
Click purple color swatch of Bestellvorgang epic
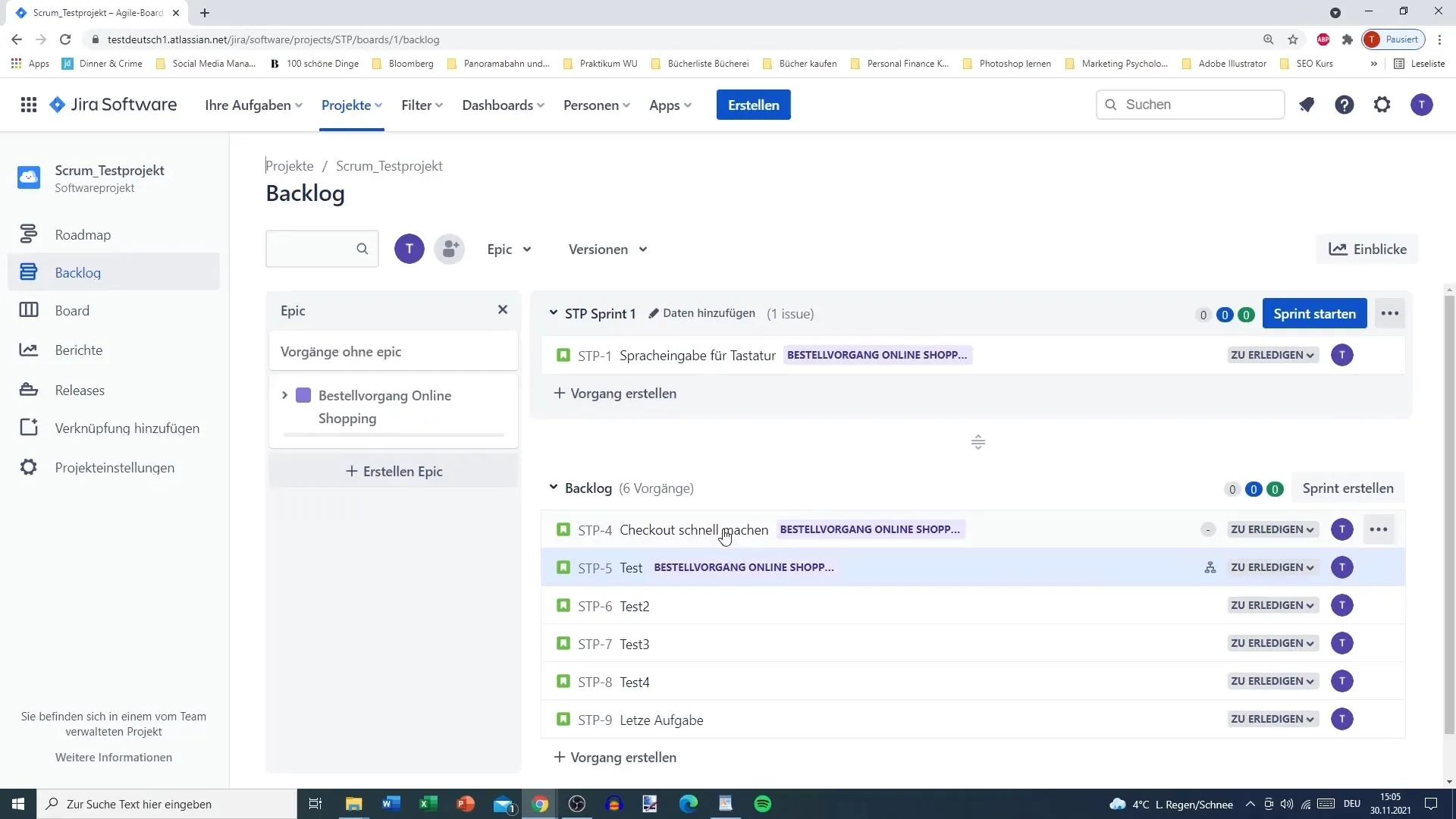(303, 395)
